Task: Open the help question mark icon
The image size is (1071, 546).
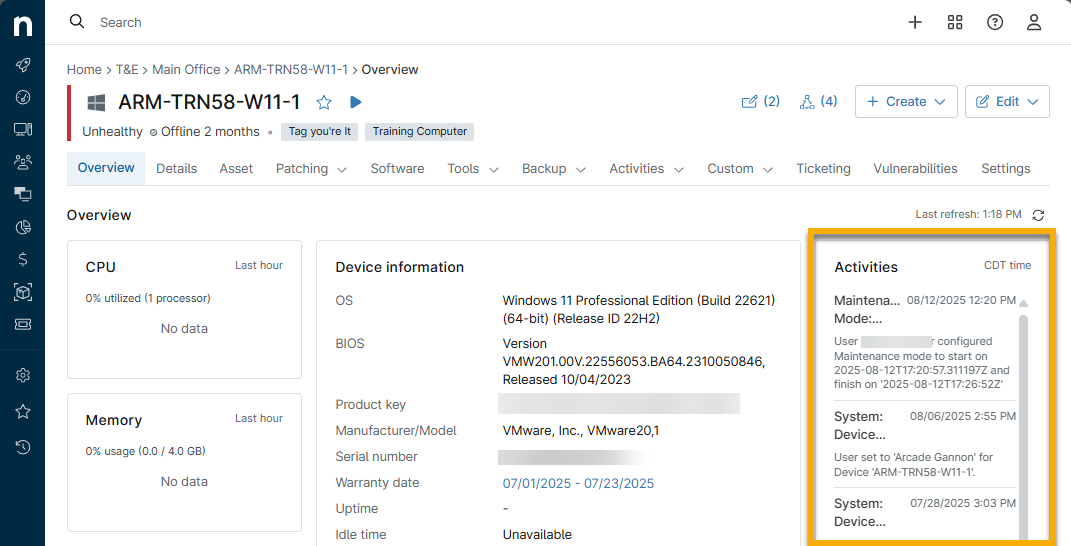Action: point(995,22)
